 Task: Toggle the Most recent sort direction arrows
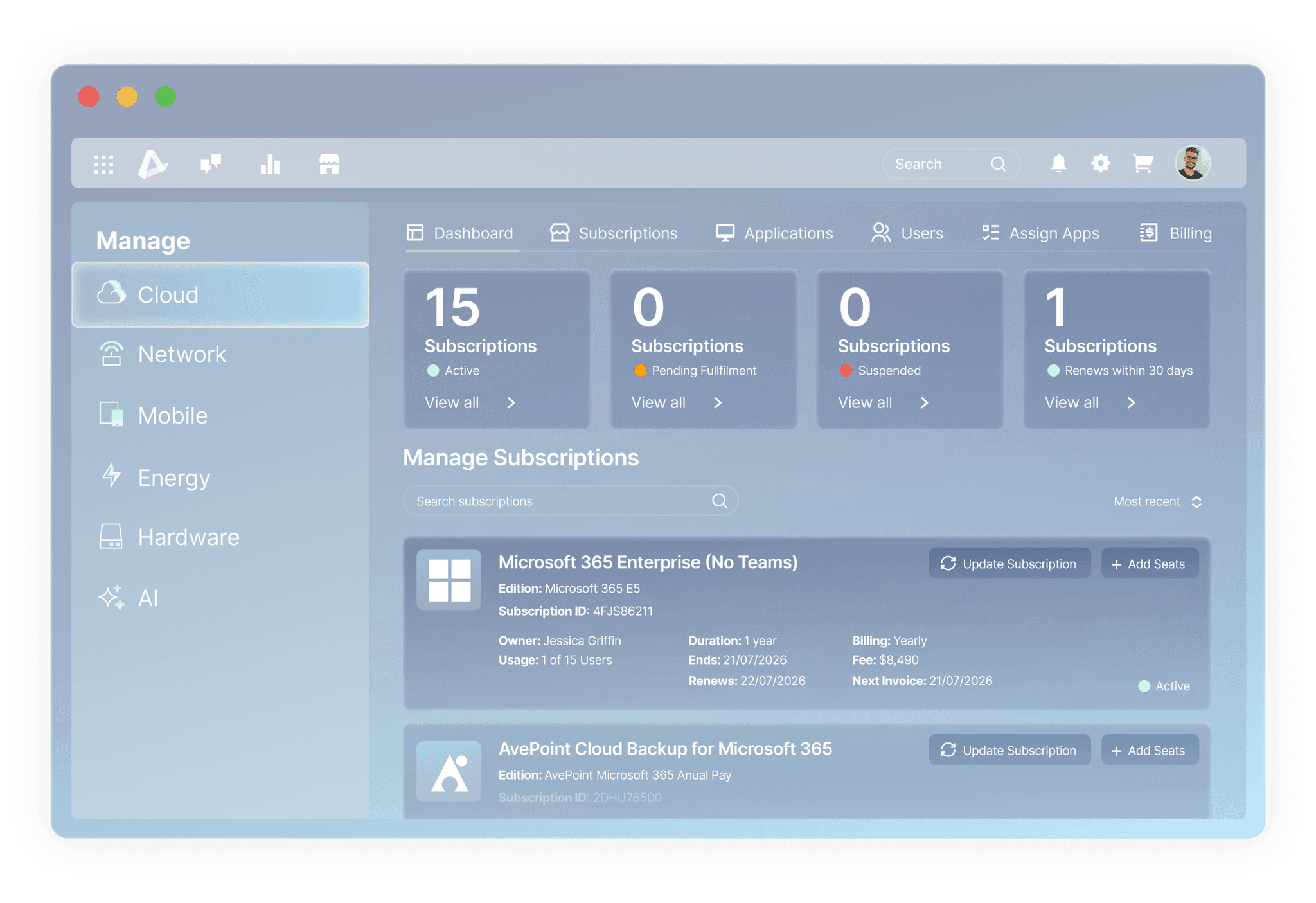1196,501
